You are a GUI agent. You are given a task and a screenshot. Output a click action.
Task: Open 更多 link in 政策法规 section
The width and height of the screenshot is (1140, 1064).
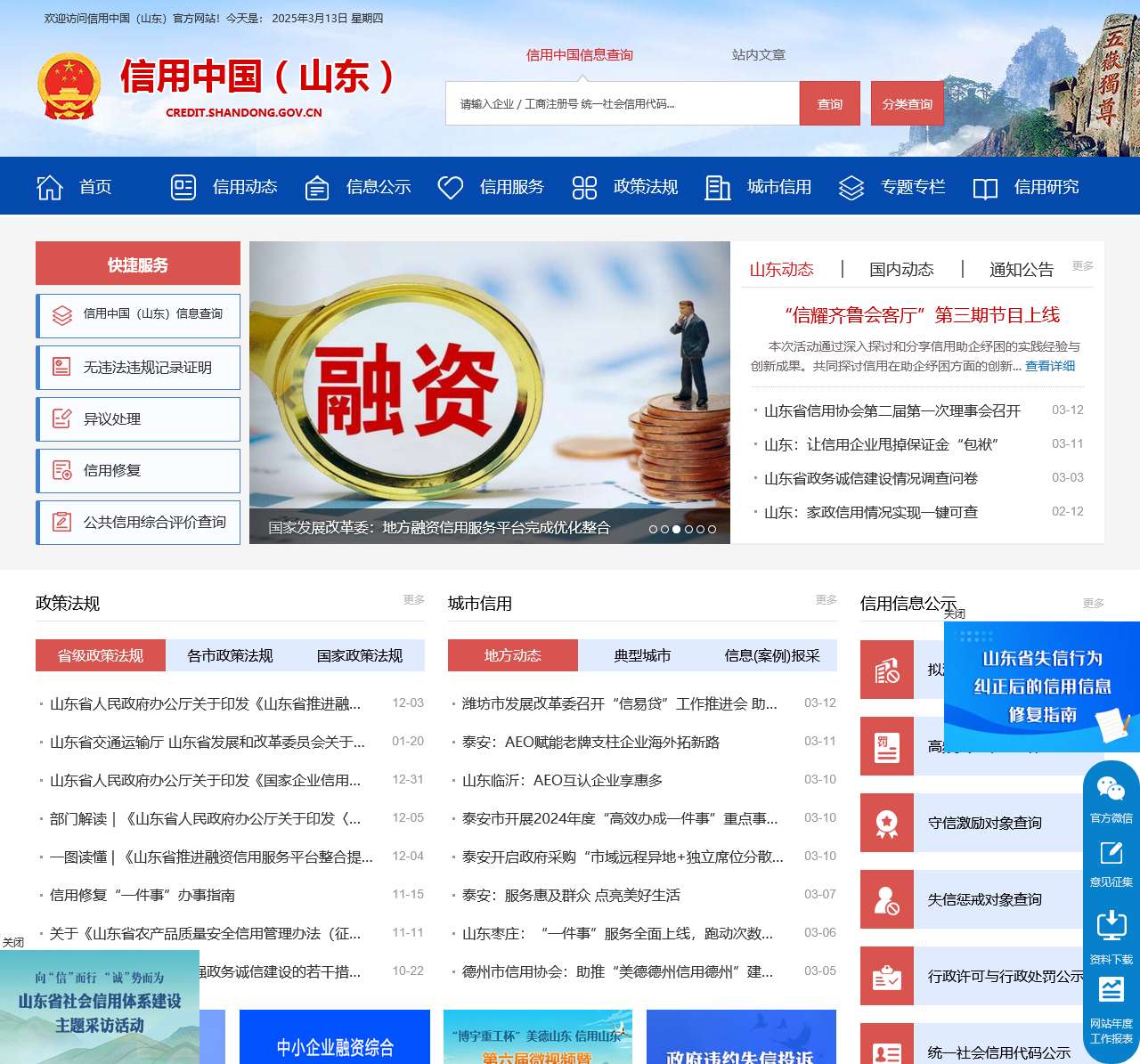tap(414, 599)
